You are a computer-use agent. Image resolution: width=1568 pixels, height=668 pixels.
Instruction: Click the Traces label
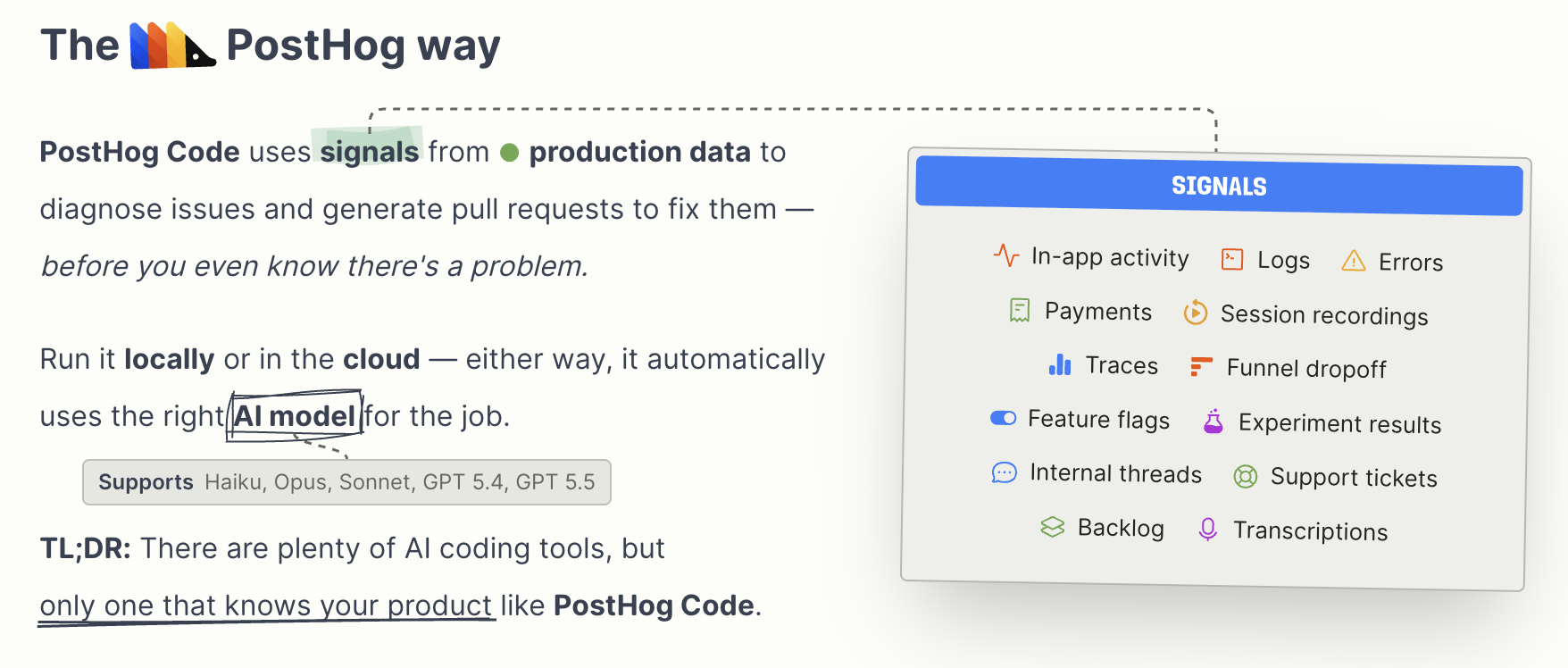(1122, 365)
